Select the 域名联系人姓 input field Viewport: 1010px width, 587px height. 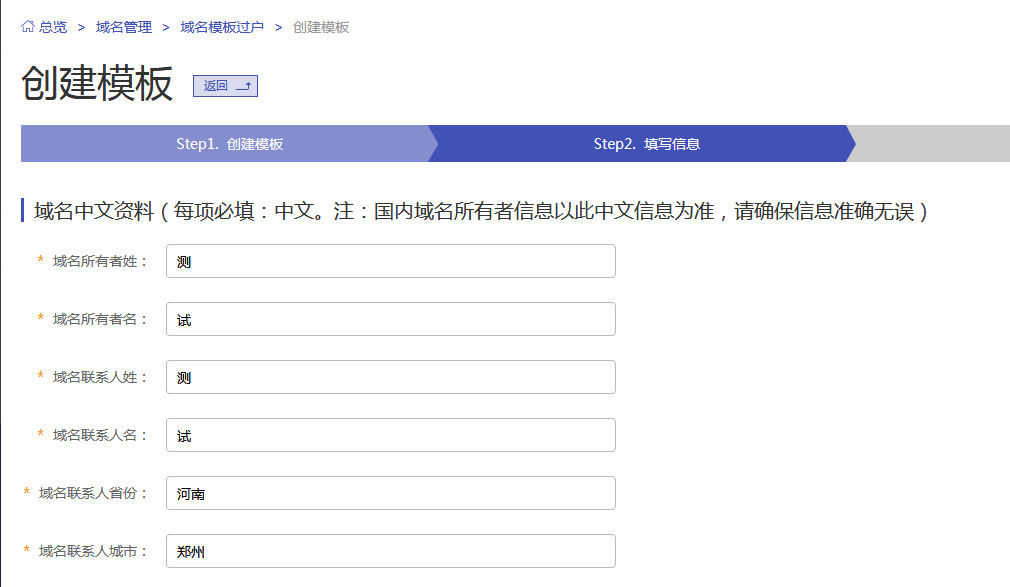point(390,377)
